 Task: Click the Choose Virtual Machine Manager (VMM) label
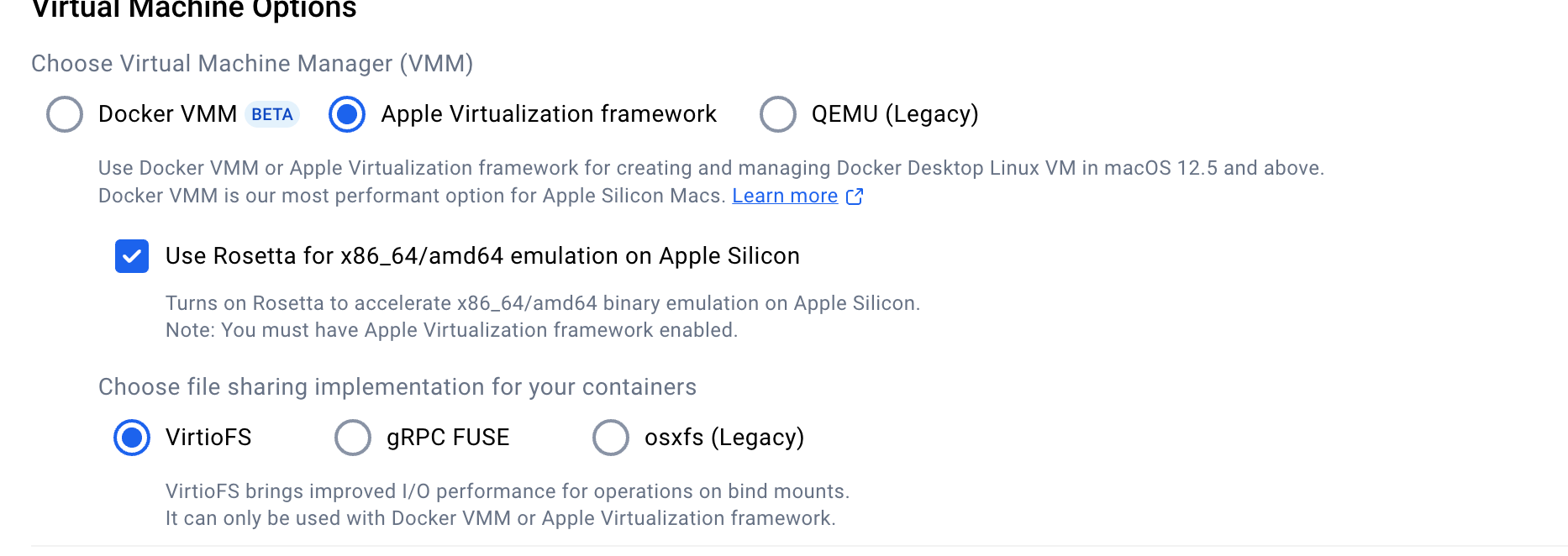[x=252, y=64]
